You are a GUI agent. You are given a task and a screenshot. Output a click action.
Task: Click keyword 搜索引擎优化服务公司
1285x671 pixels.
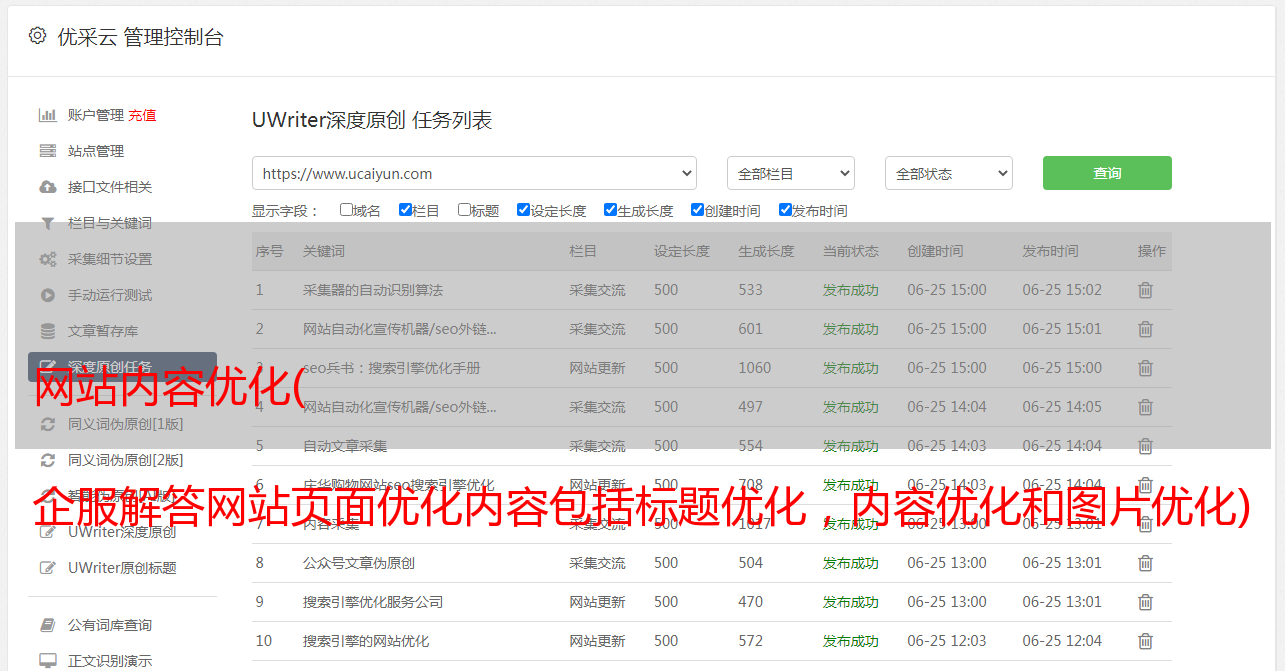373,602
